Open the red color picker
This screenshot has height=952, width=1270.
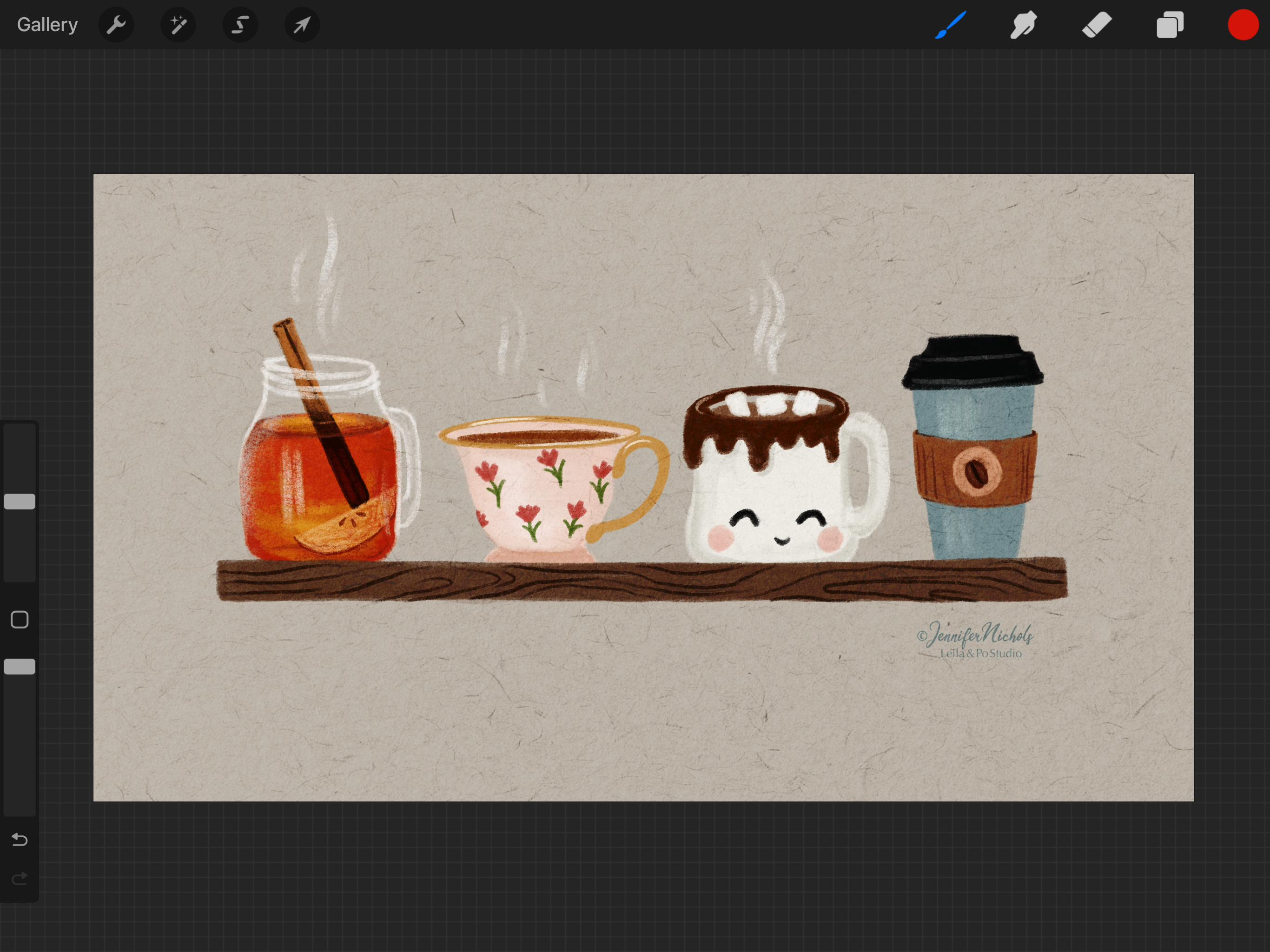[x=1243, y=25]
